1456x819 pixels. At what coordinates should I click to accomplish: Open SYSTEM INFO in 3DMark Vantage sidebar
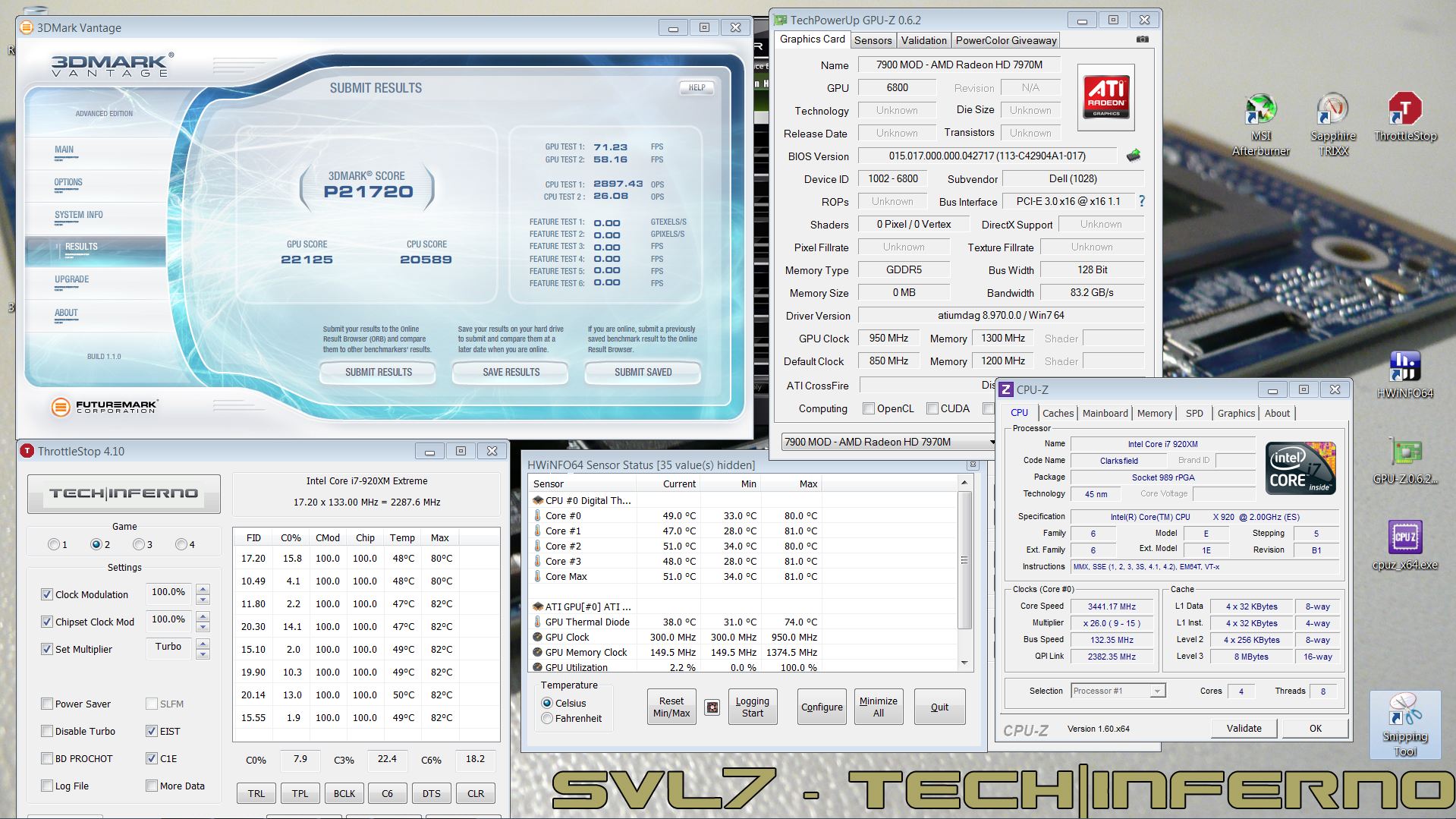tap(78, 215)
